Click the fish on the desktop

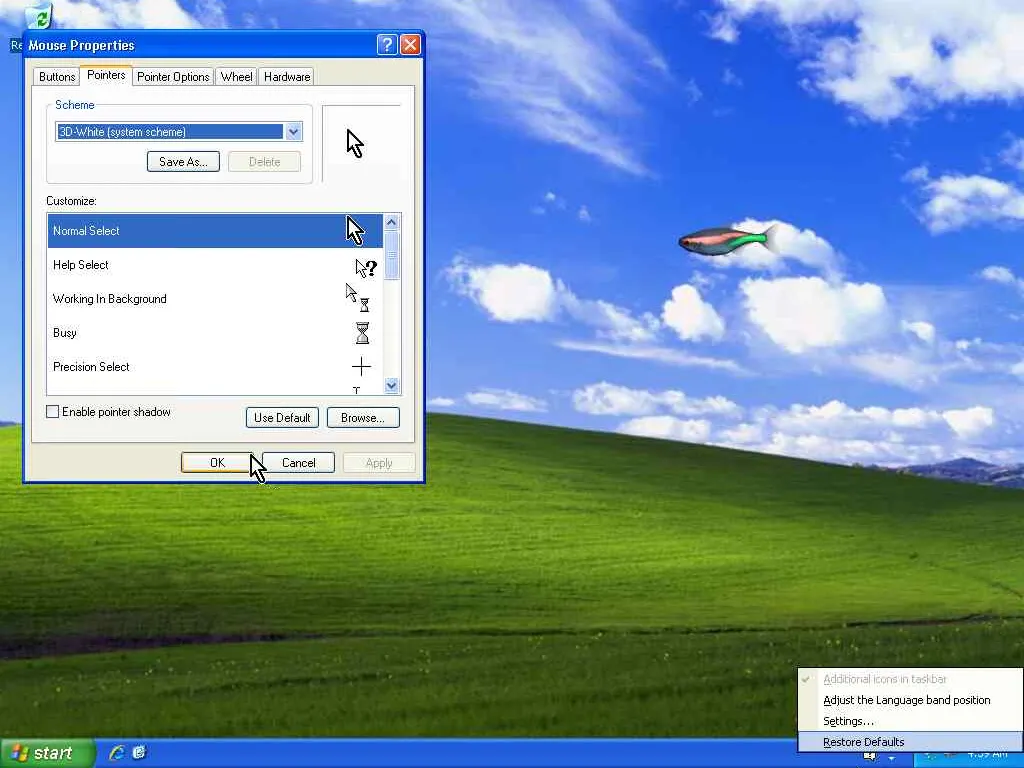(x=727, y=240)
